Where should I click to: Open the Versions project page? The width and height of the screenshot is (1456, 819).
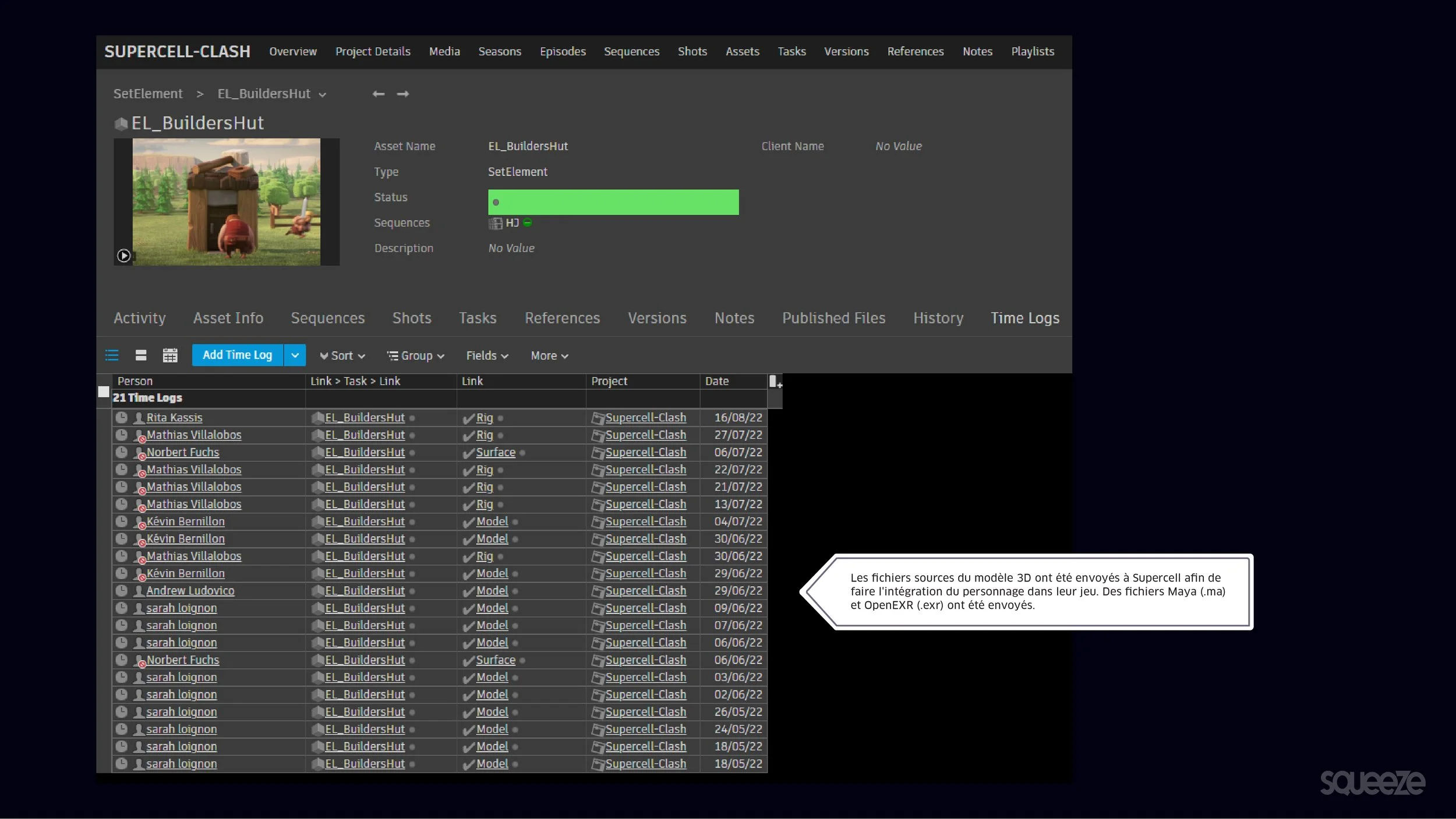846,51
